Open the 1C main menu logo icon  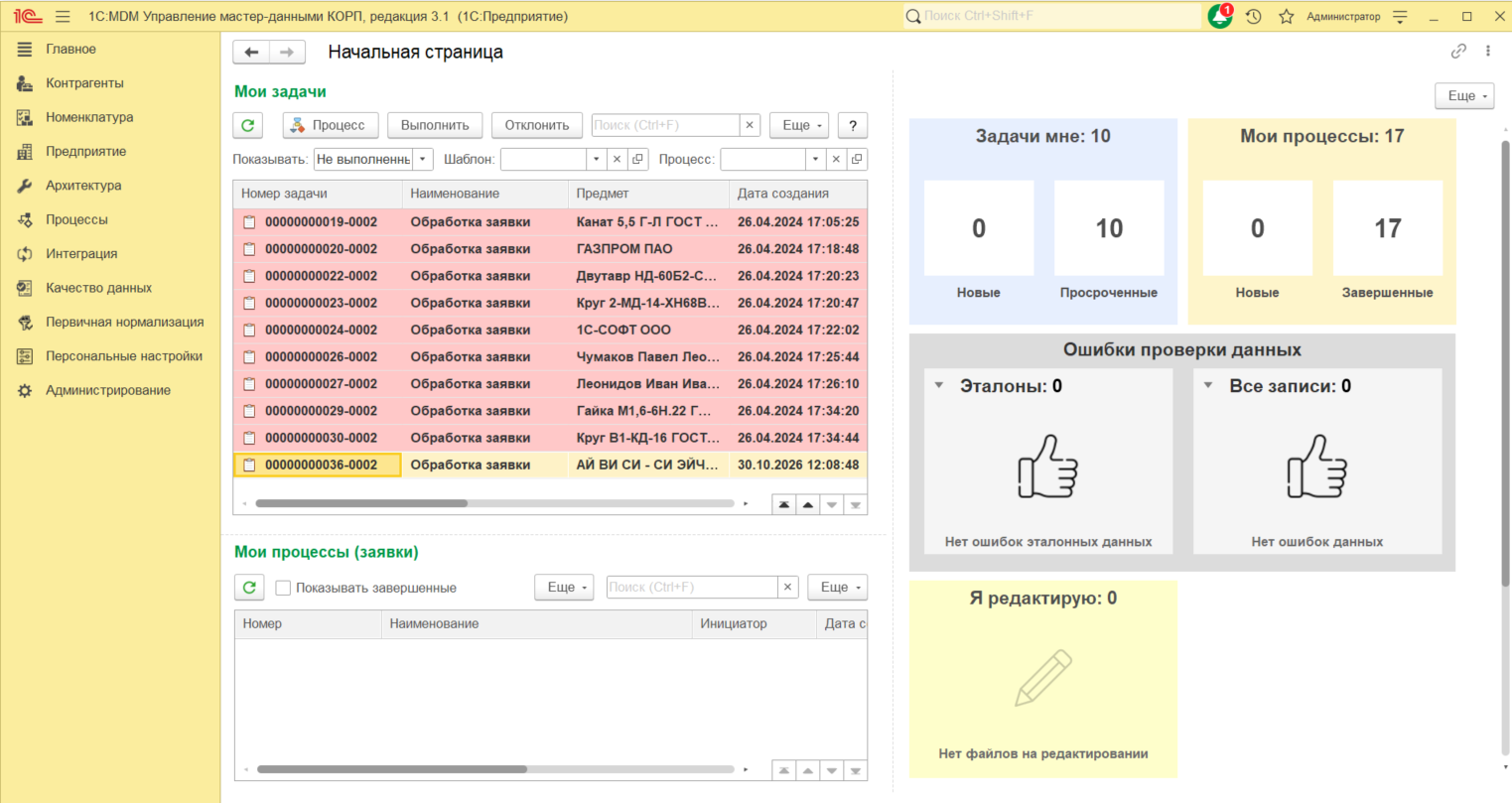coord(27,17)
